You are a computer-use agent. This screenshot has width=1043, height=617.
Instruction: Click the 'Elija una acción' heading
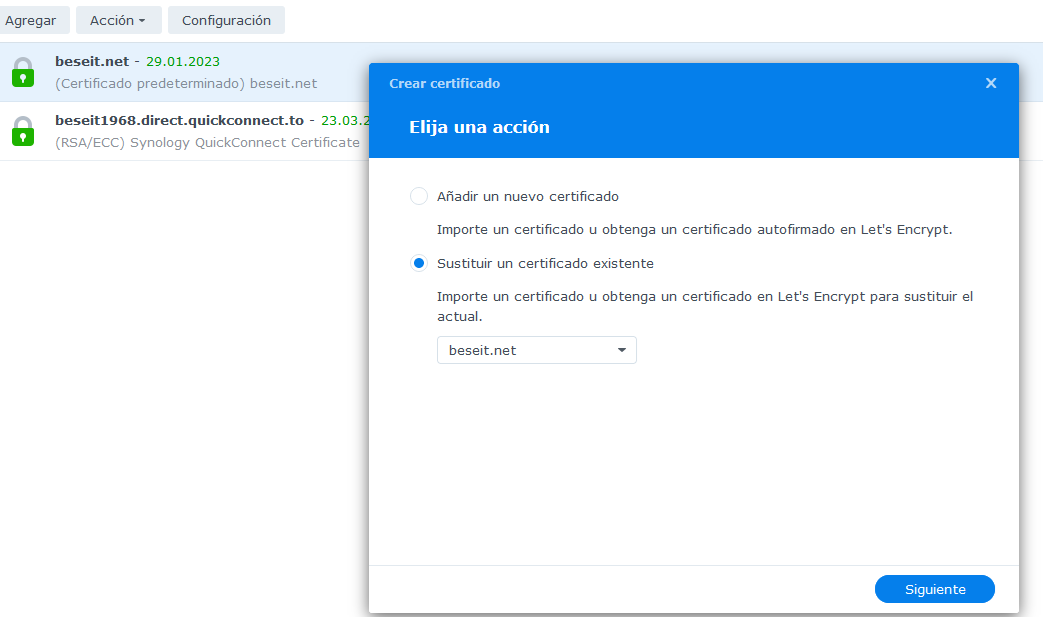(479, 127)
